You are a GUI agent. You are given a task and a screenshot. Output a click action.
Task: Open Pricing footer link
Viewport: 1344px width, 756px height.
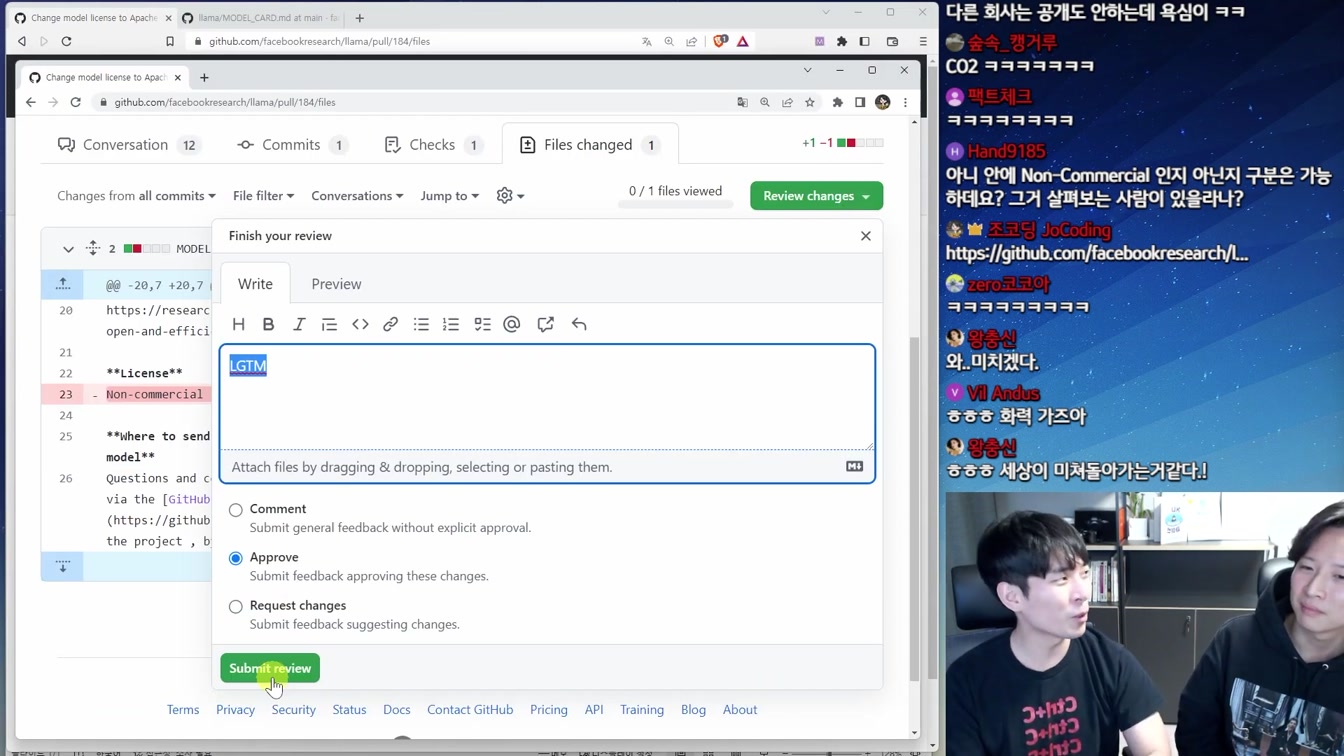tap(548, 709)
